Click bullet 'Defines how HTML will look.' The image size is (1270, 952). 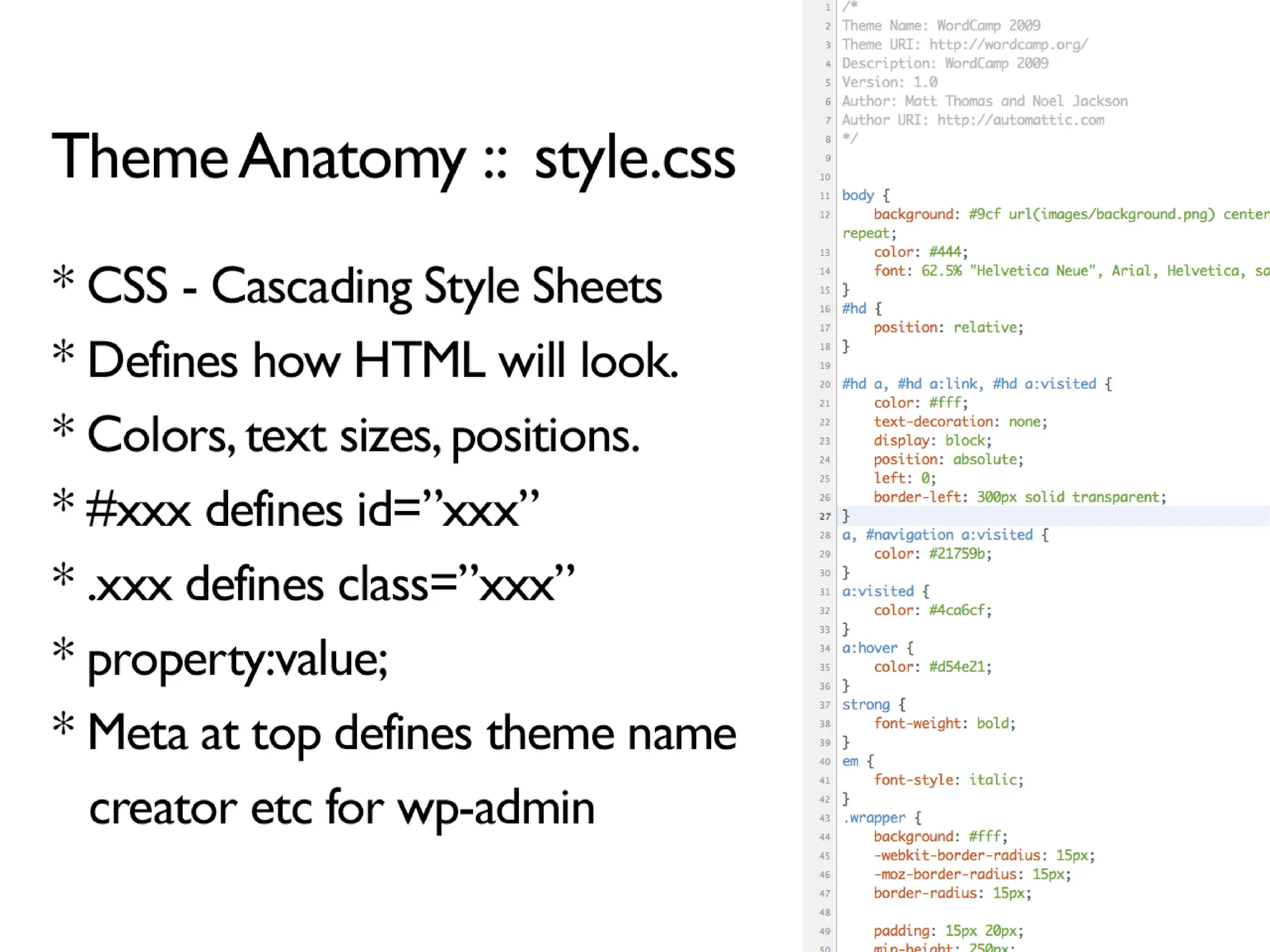click(383, 360)
